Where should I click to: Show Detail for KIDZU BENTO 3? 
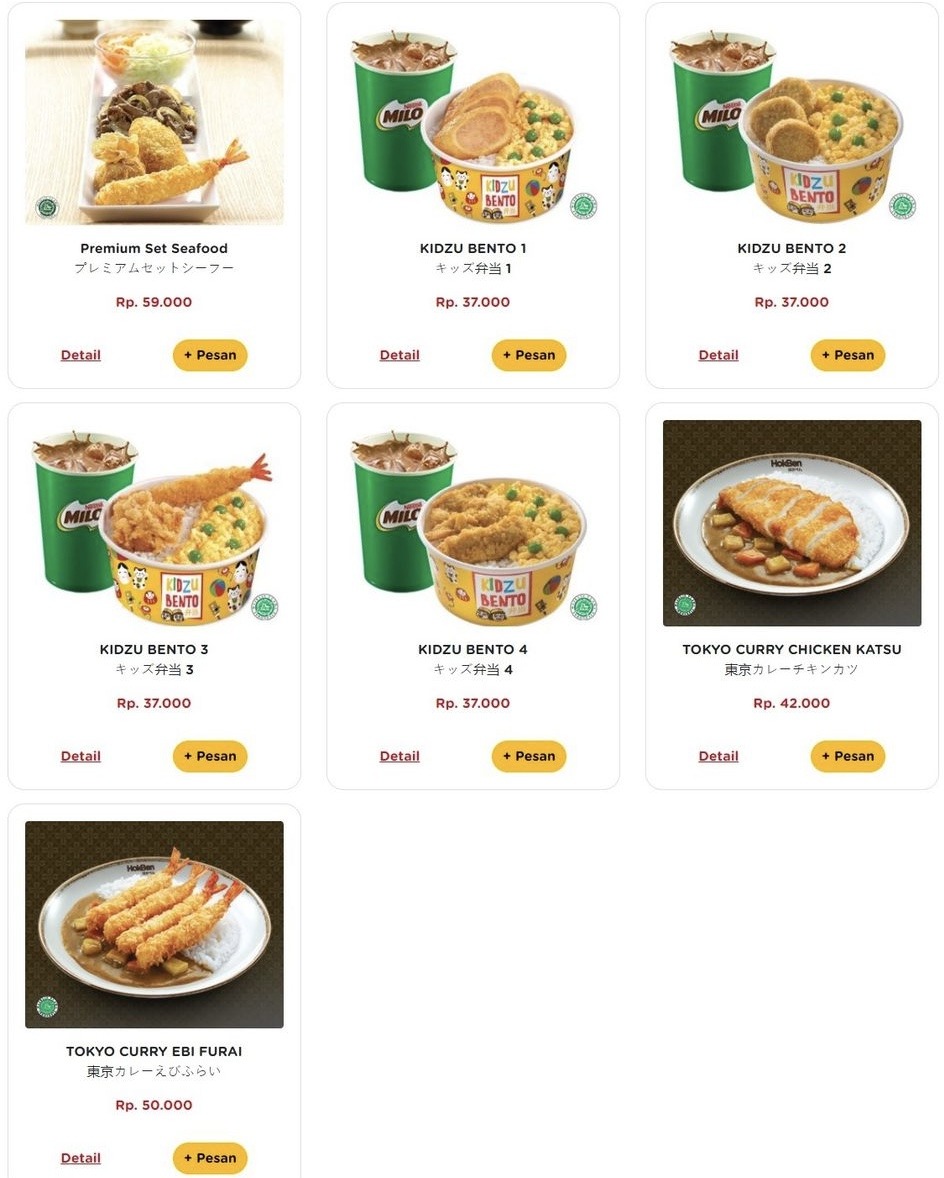(x=80, y=757)
